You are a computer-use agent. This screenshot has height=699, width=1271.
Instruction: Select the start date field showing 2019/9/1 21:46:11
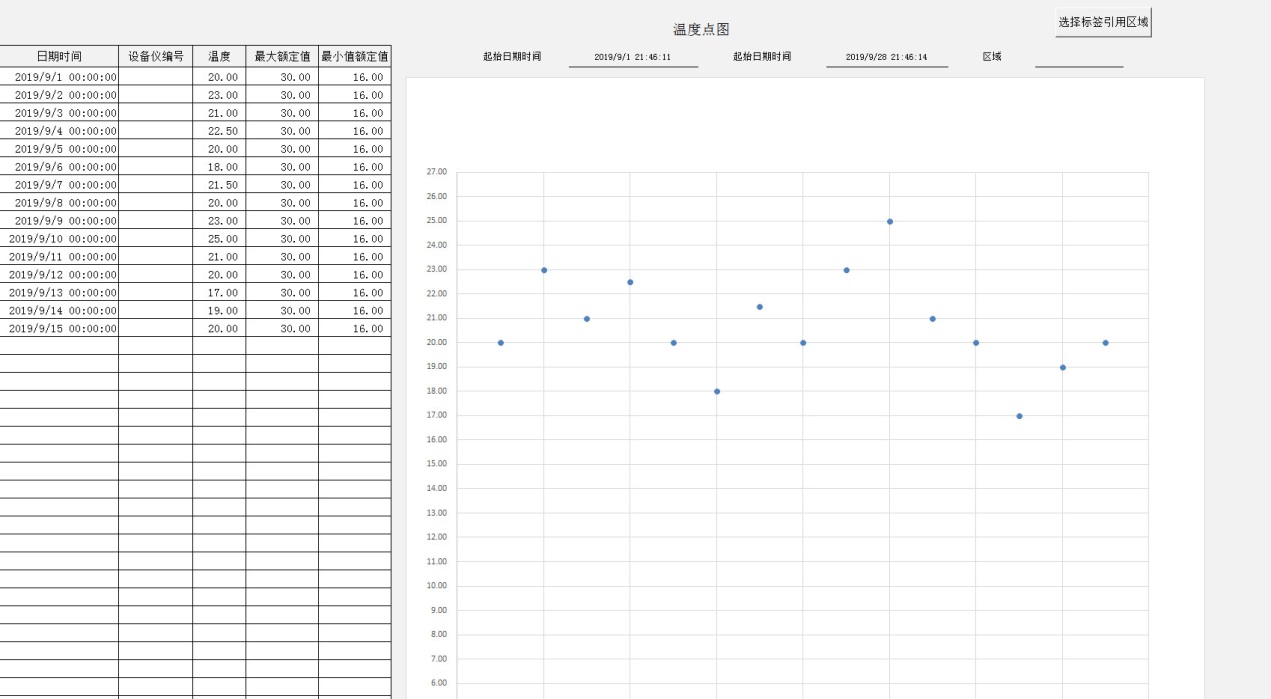(632, 57)
